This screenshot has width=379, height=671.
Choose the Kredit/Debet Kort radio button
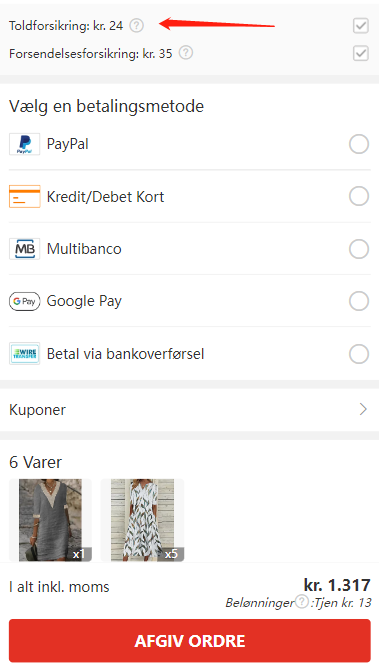coord(359,196)
